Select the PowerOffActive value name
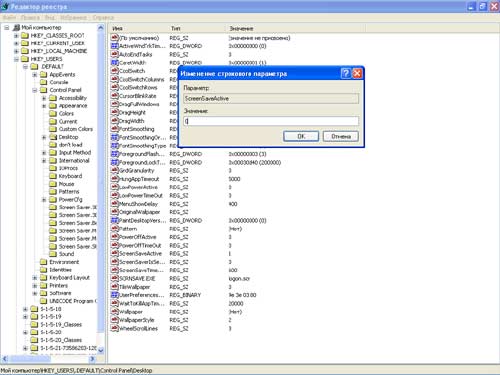 pyautogui.click(x=138, y=237)
